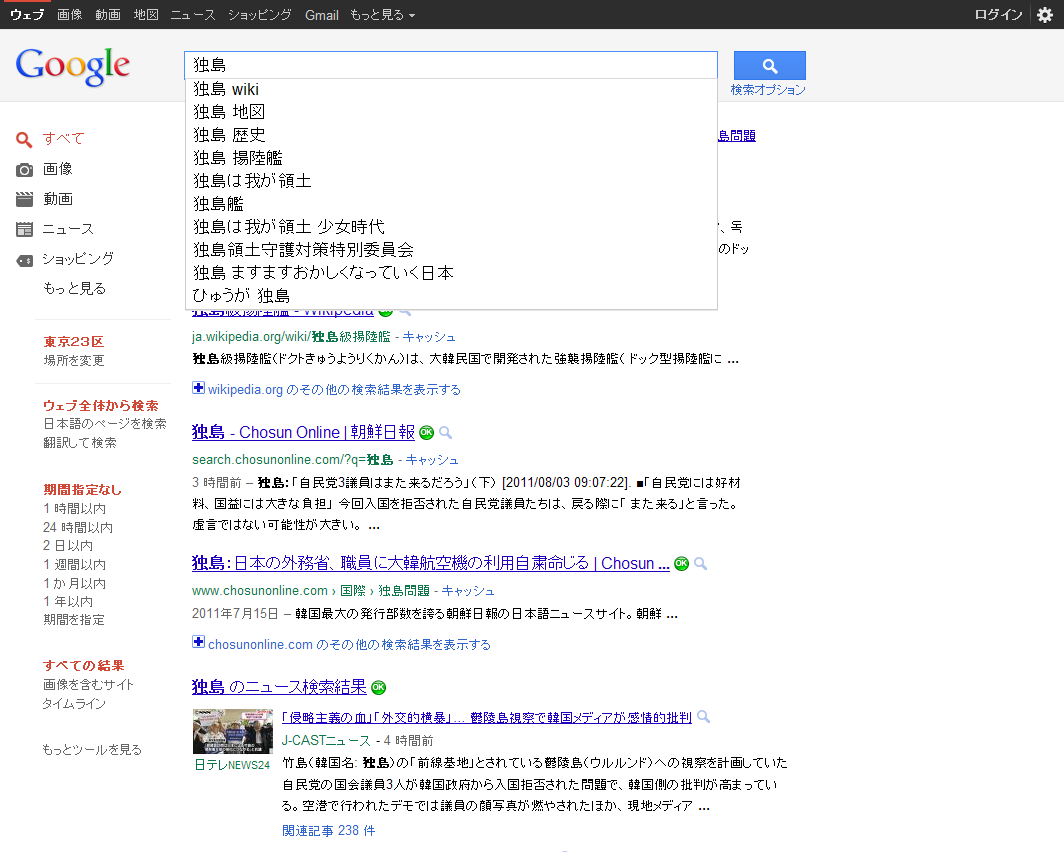
Task: Choose suggestion 独島領土守護対策特別委員会
Action: [x=451, y=250]
